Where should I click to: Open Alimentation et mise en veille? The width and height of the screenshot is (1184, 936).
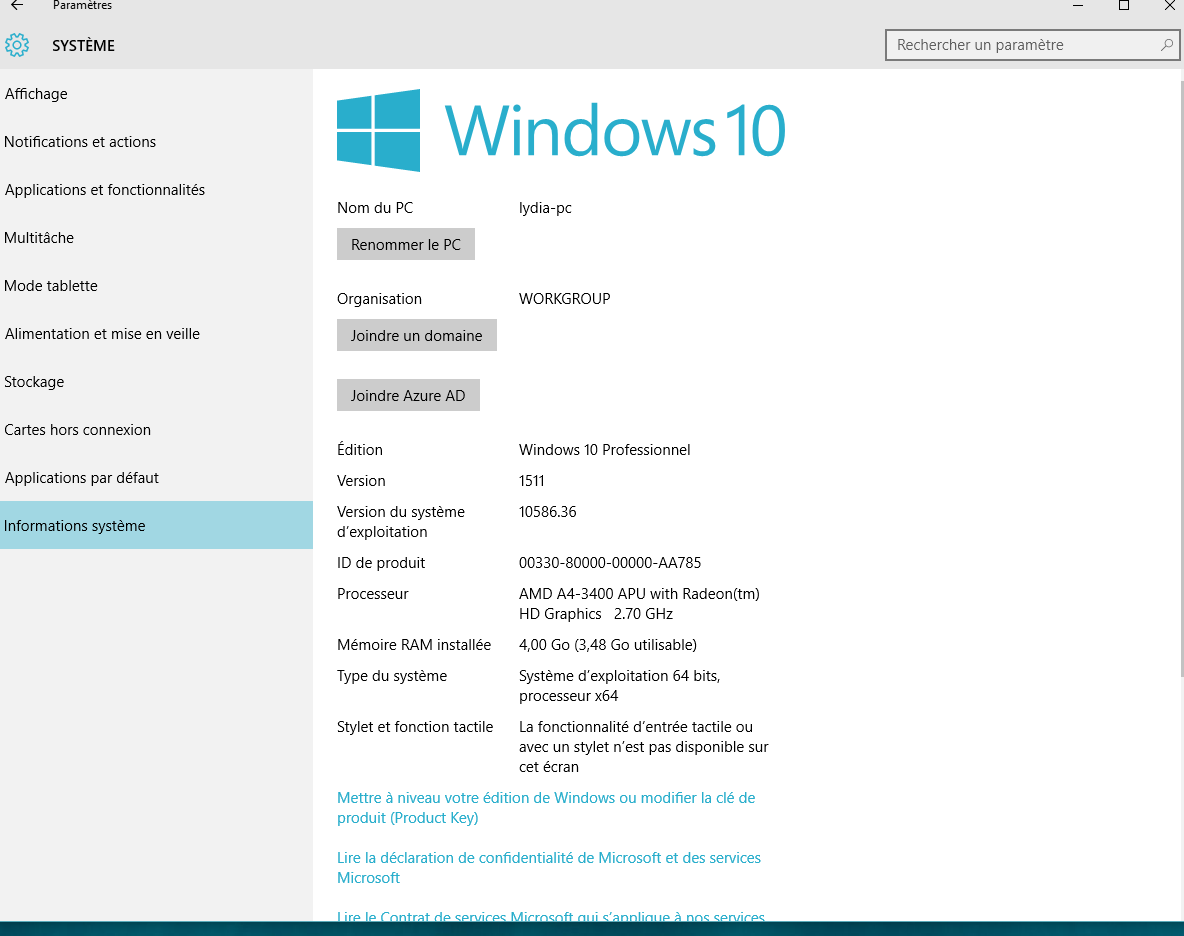(x=102, y=334)
